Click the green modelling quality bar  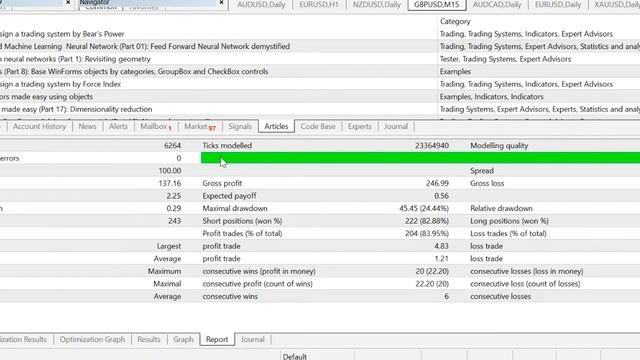[x=420, y=158]
